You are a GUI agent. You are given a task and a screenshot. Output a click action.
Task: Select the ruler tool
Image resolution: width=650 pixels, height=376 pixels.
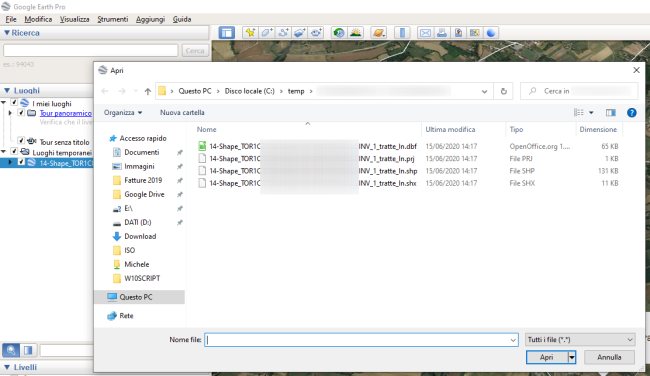[x=402, y=33]
